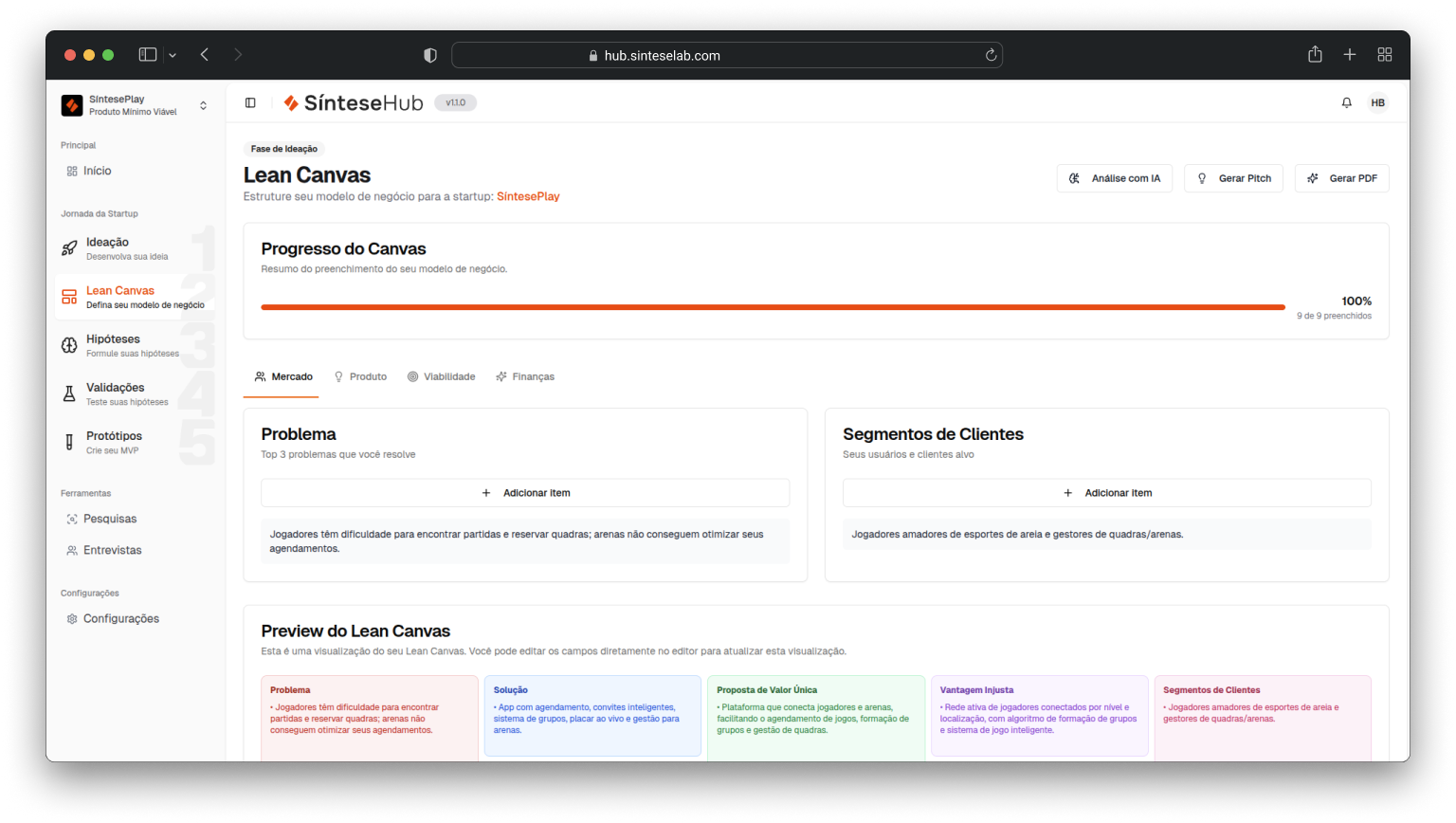Click the Safari privacy shield icon

430,55
